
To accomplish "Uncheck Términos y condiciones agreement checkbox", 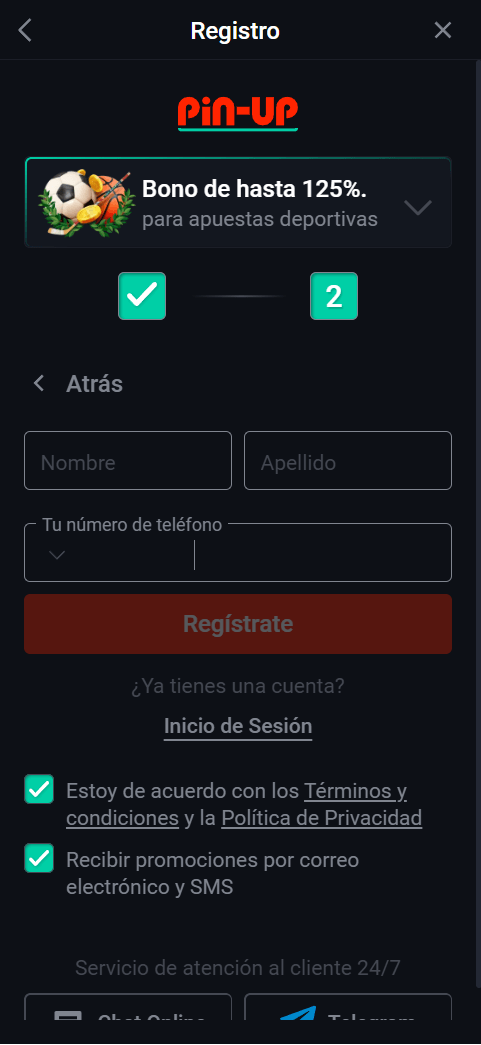I will [x=39, y=789].
